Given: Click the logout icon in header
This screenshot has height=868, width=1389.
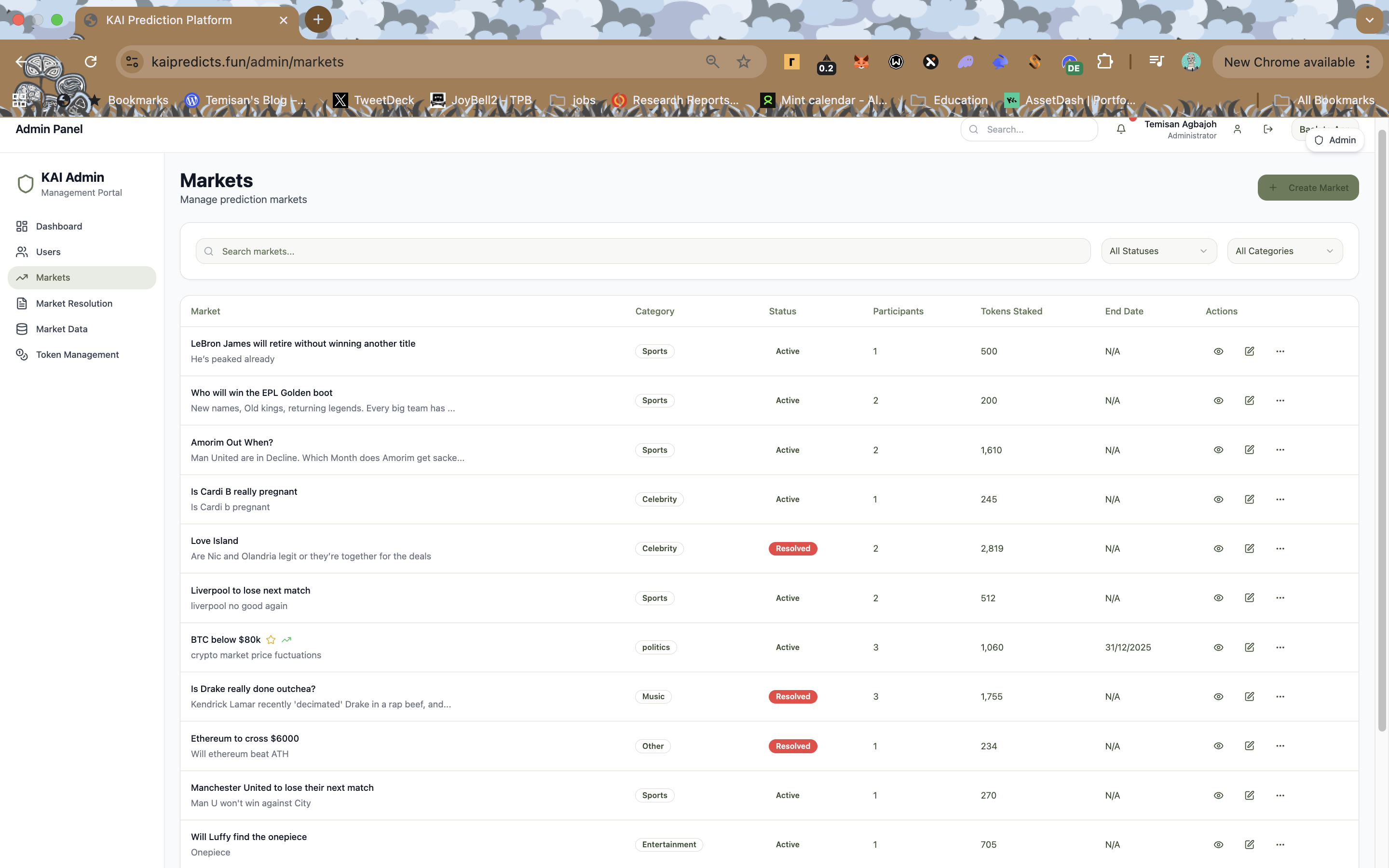Looking at the screenshot, I should (x=1268, y=129).
